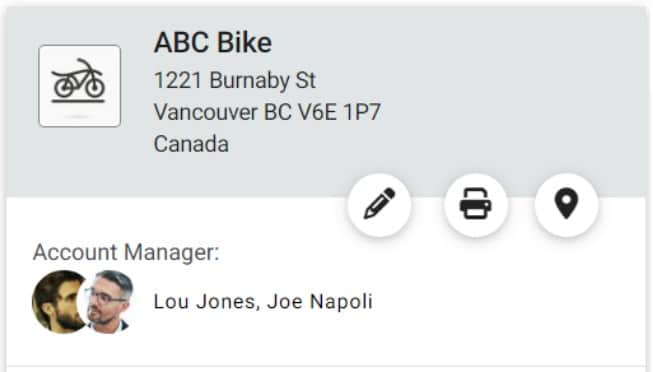Click the 1221 Burnaby St address line
653x372 pixels.
point(235,80)
